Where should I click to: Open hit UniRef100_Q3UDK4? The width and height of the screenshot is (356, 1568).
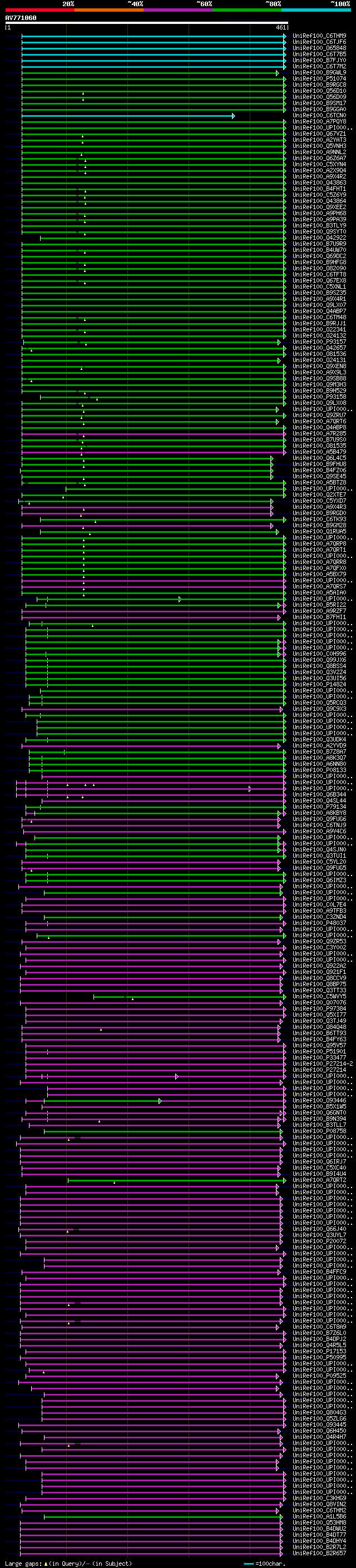(x=319, y=740)
